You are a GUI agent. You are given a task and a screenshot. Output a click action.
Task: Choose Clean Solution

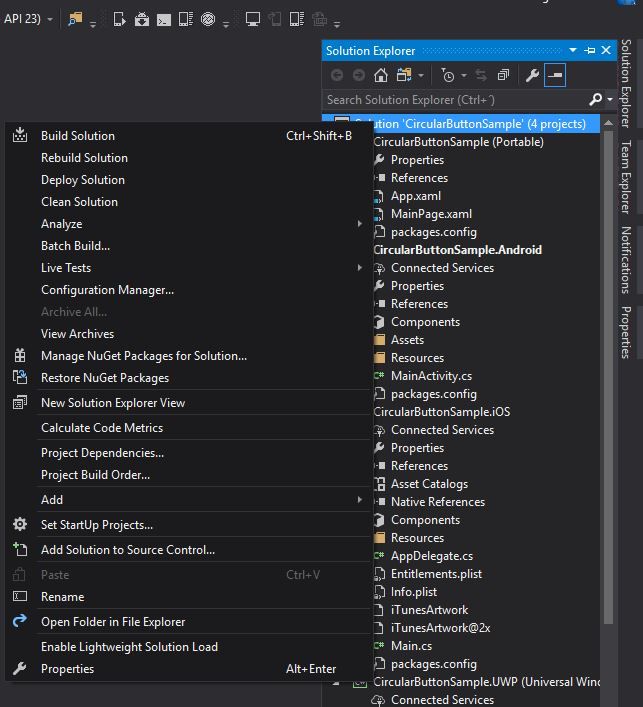coord(188,202)
